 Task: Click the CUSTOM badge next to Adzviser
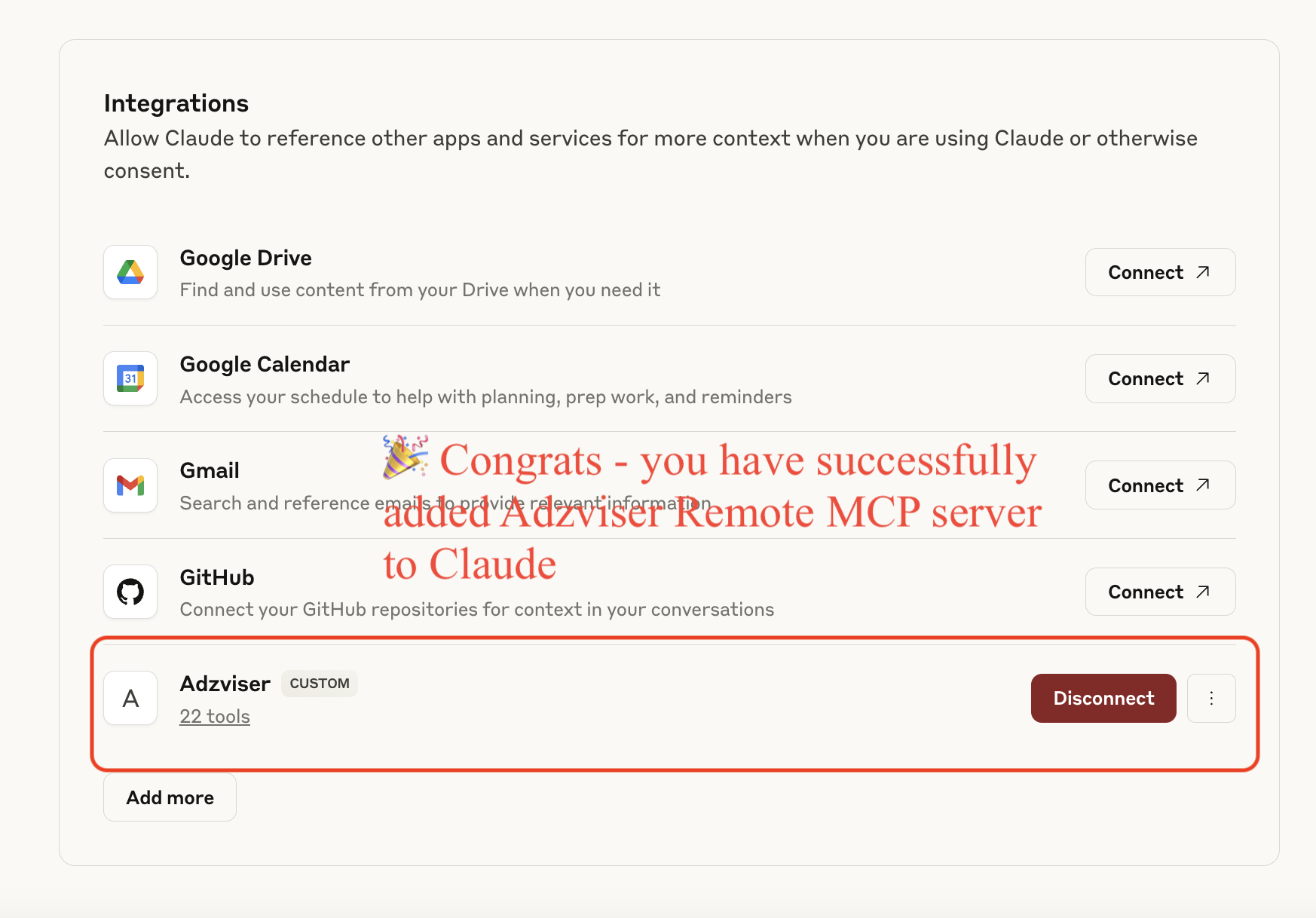[x=319, y=684]
